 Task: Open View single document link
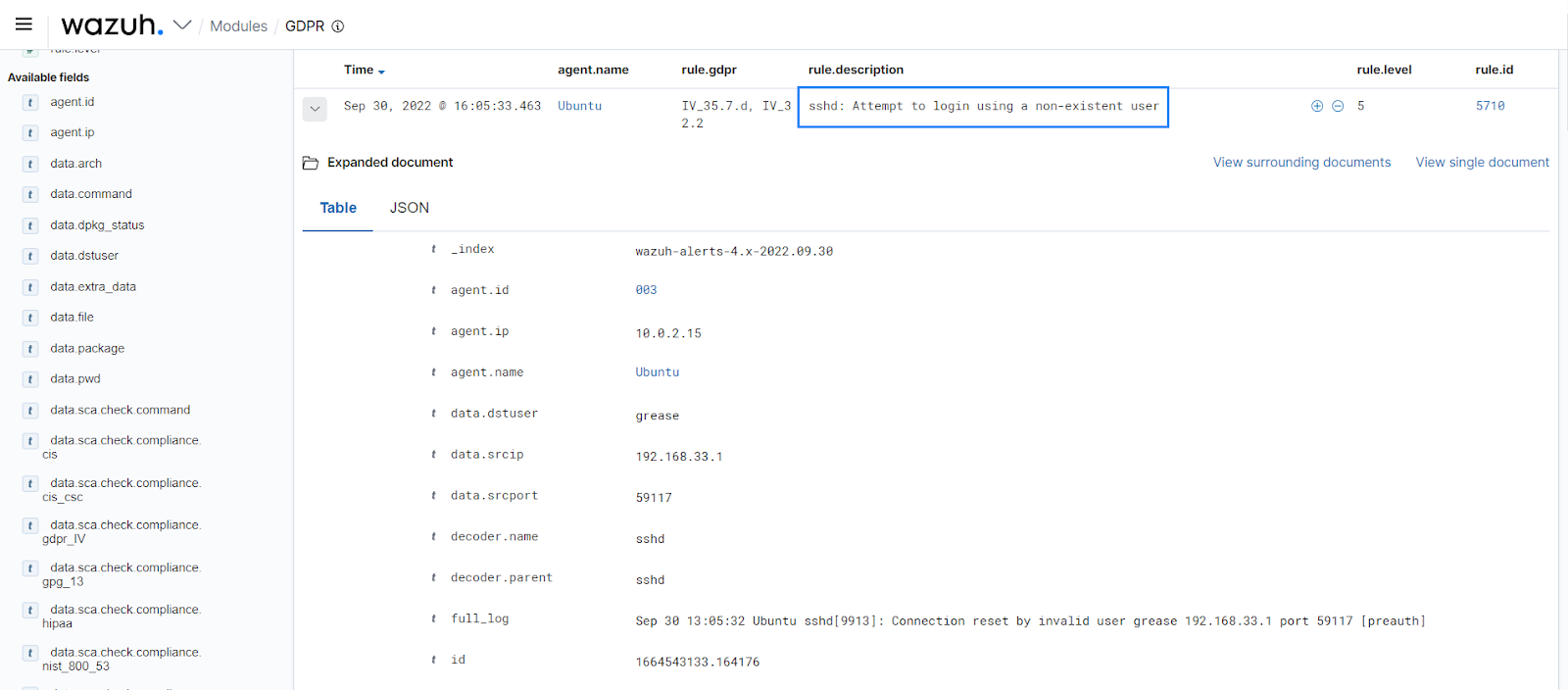[x=1482, y=163]
